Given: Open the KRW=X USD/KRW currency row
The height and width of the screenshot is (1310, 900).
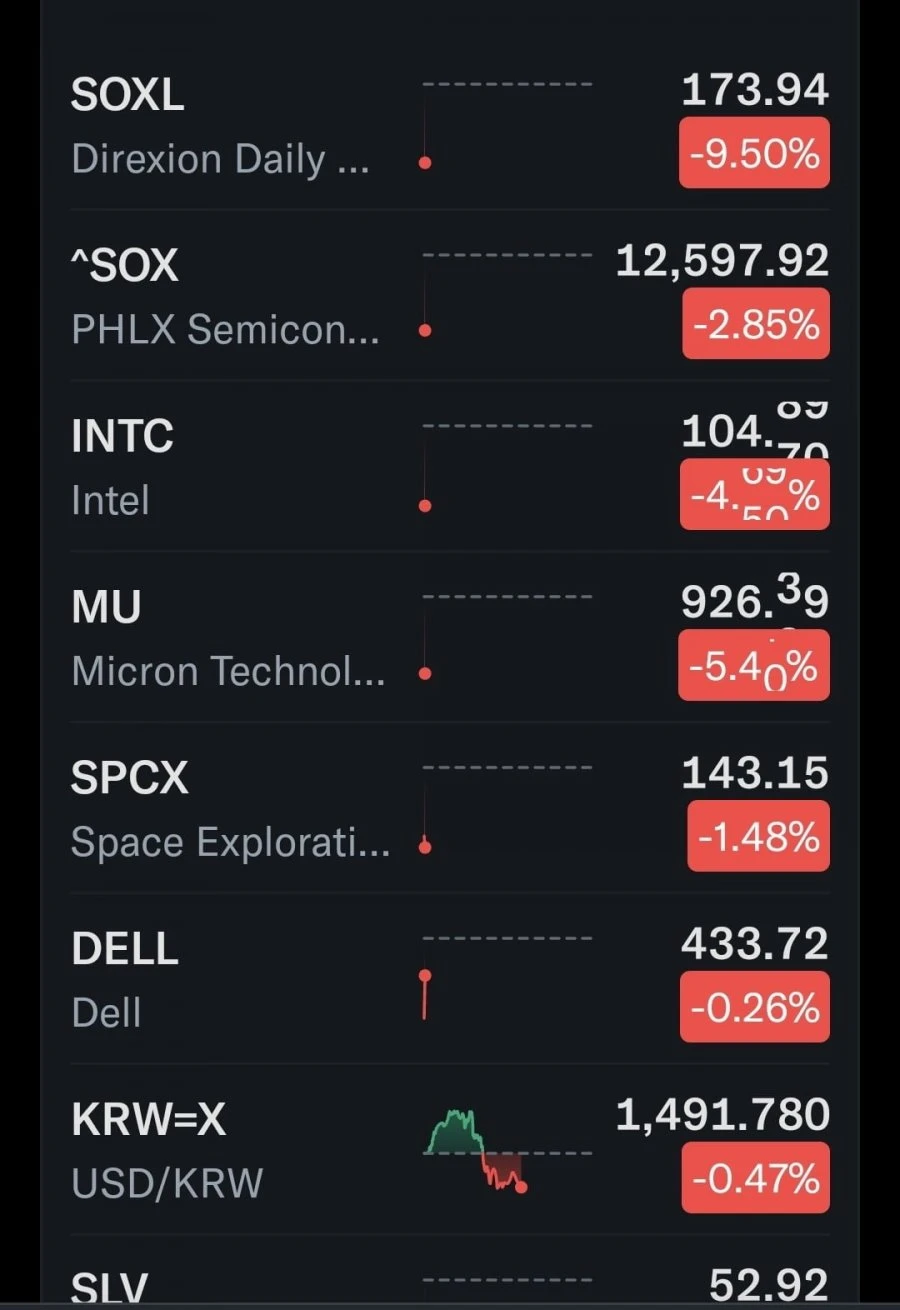Looking at the screenshot, I should click(x=450, y=1150).
